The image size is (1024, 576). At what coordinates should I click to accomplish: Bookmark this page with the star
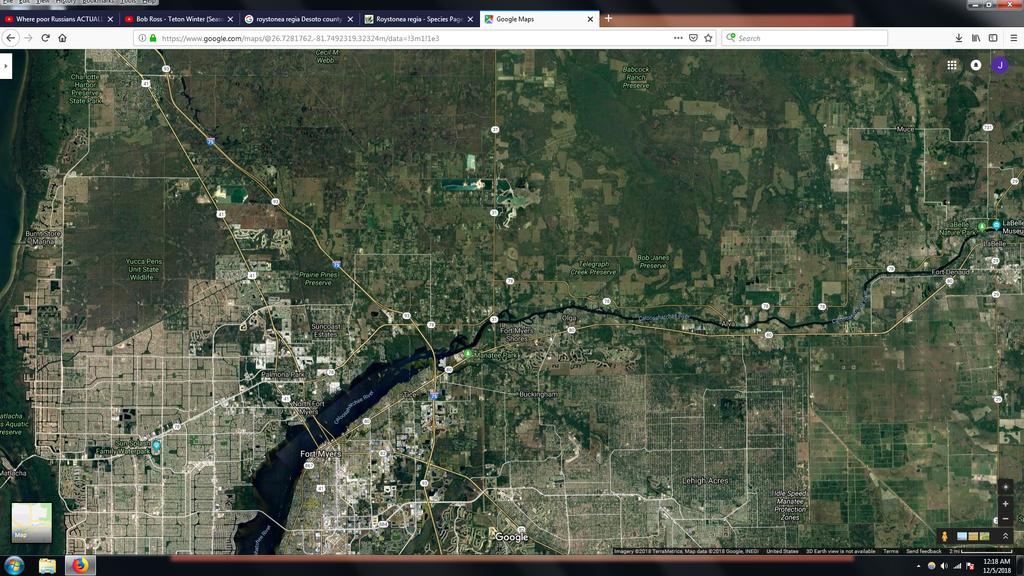point(709,38)
